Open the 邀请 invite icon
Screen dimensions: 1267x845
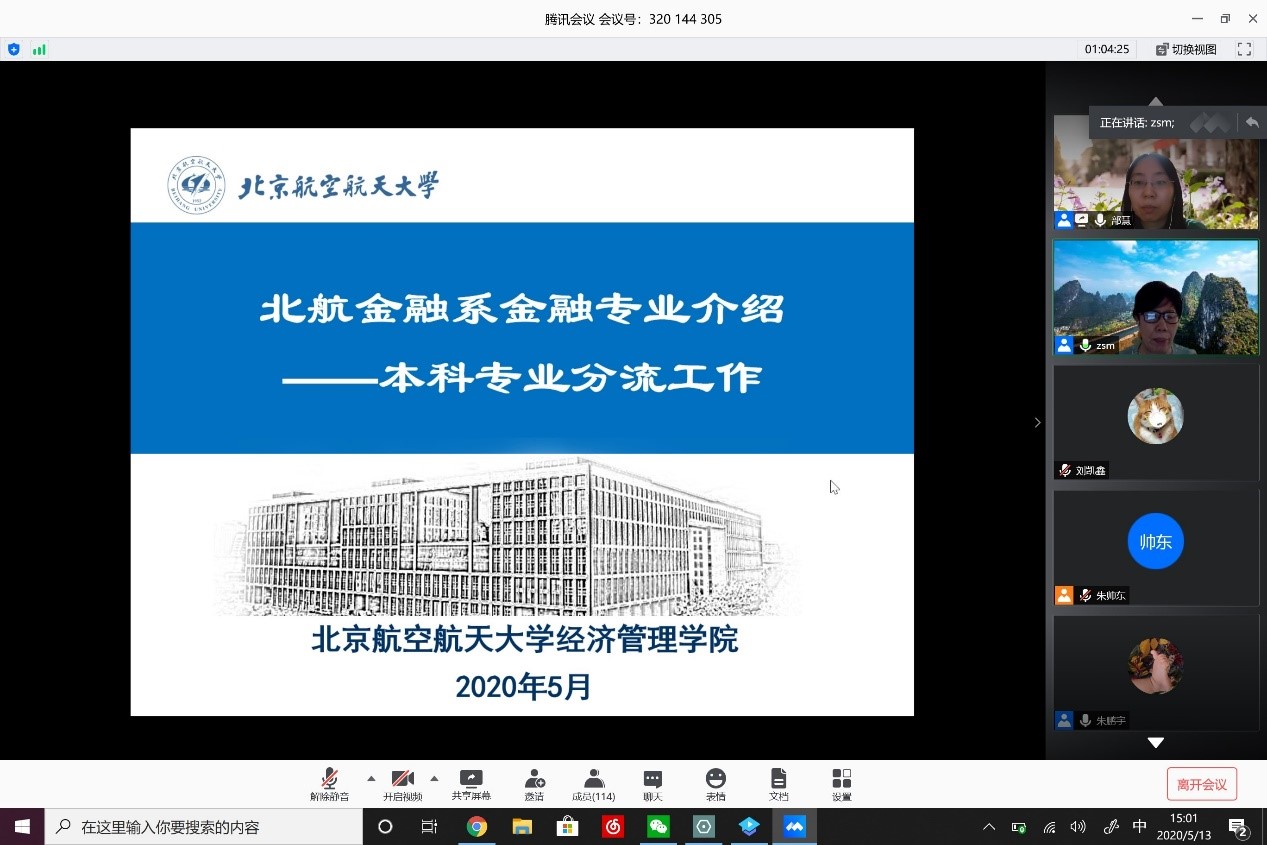(534, 784)
